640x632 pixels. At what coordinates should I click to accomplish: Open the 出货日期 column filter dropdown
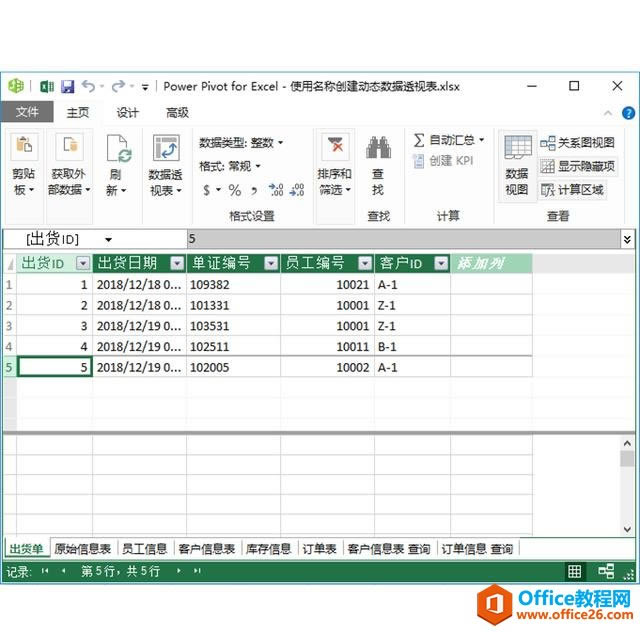click(177, 263)
